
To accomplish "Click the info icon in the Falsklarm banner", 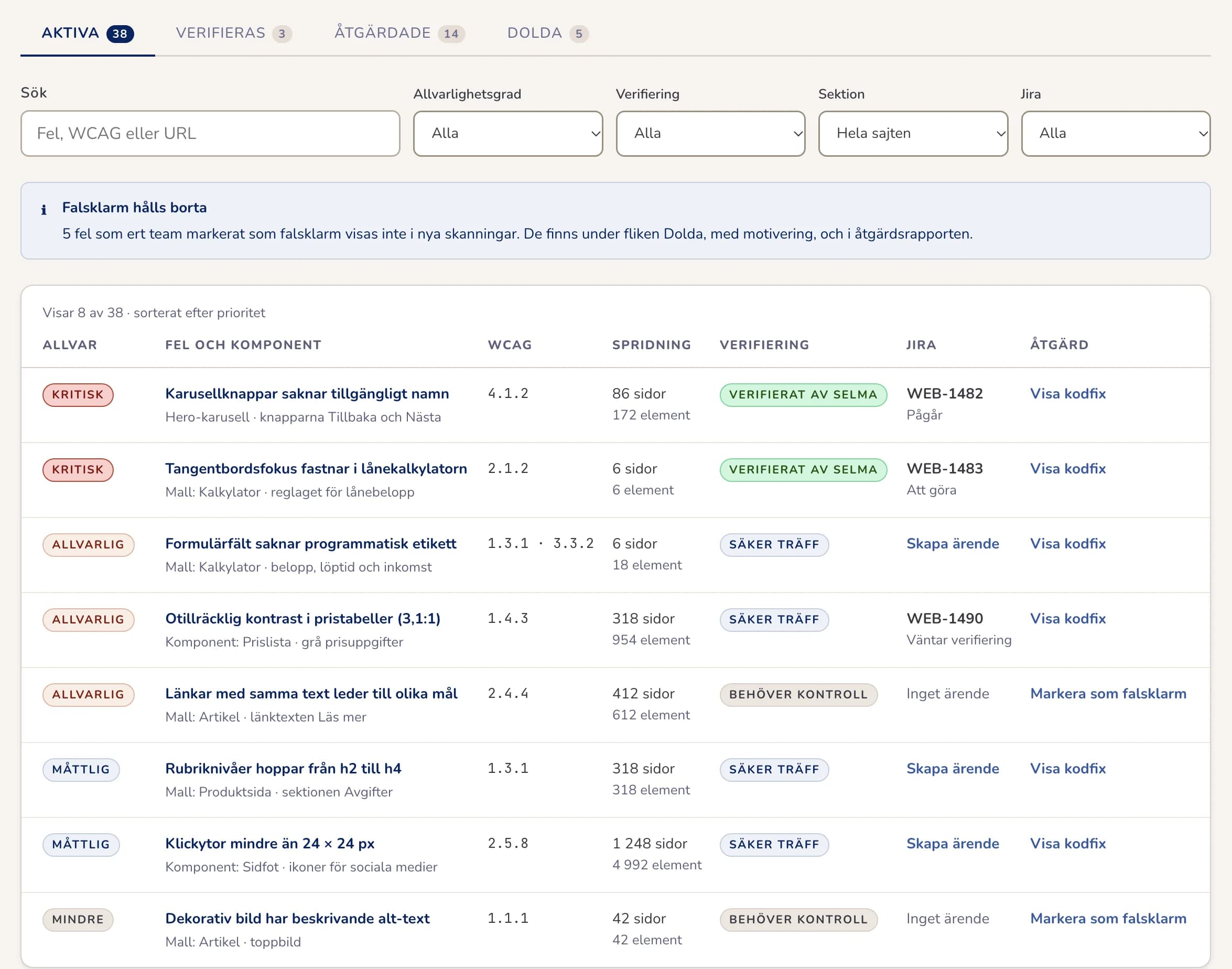I will click(44, 210).
